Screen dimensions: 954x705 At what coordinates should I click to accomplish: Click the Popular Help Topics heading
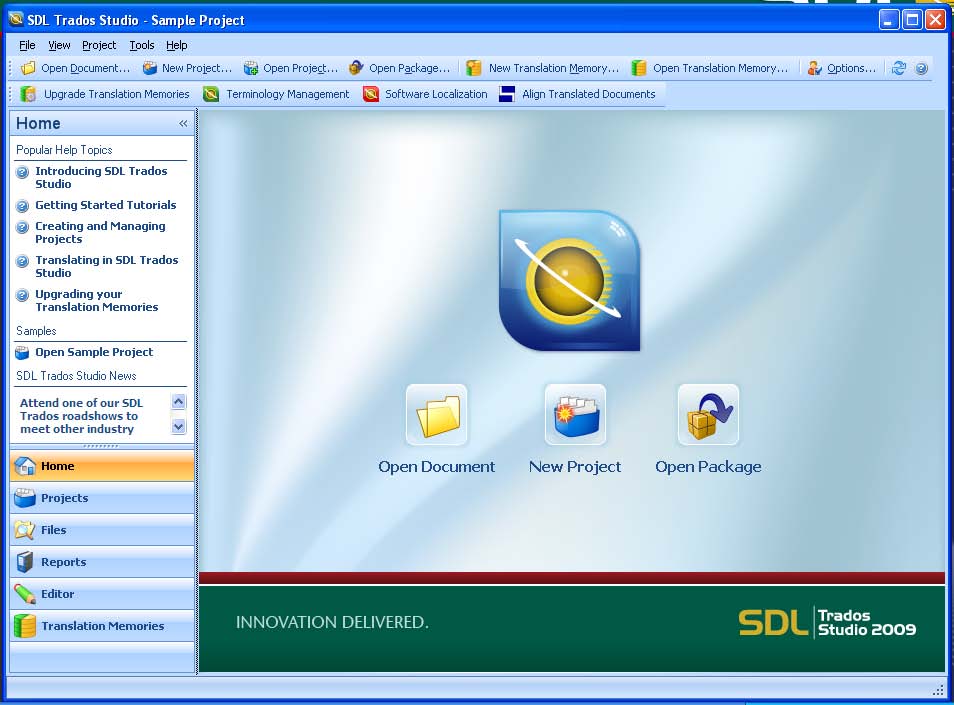click(x=64, y=150)
